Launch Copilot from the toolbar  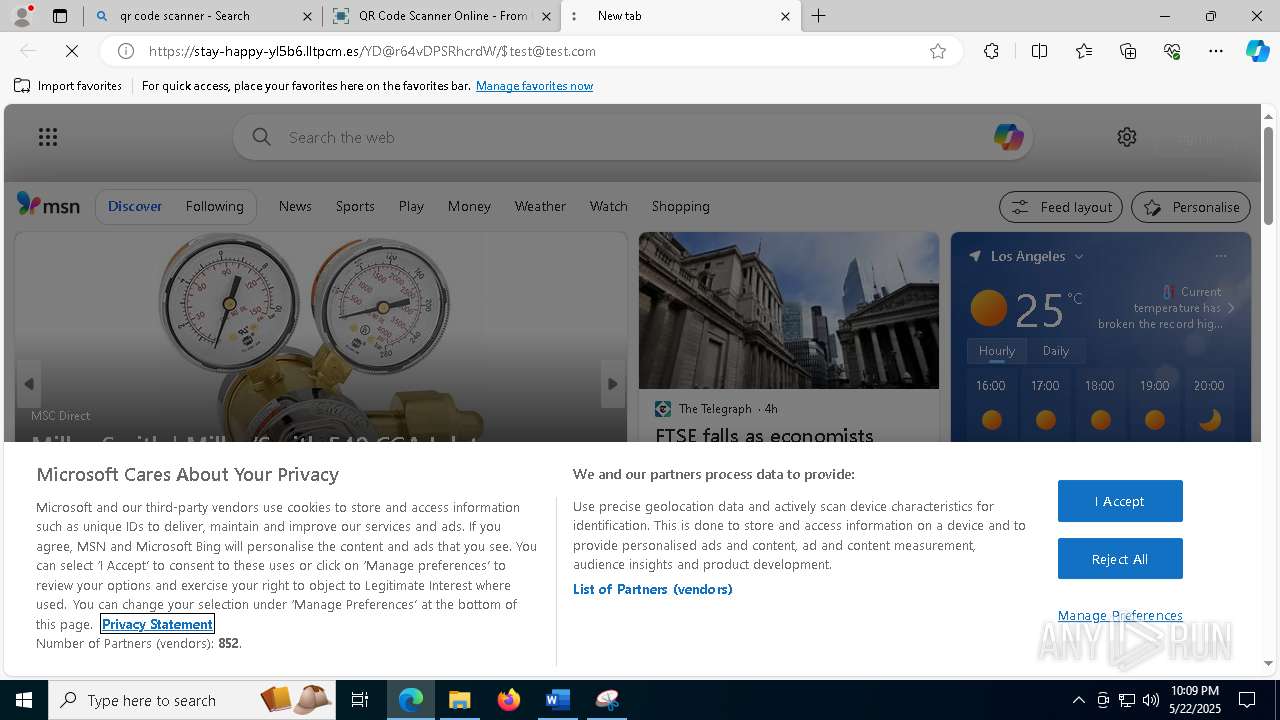[x=1257, y=51]
